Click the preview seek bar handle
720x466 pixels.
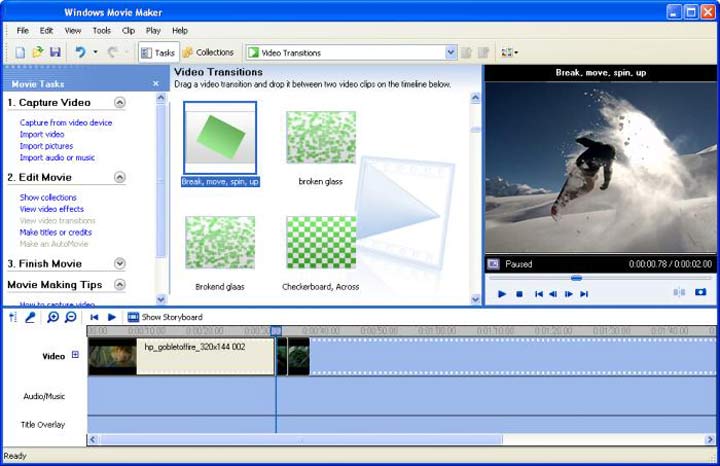[x=576, y=278]
